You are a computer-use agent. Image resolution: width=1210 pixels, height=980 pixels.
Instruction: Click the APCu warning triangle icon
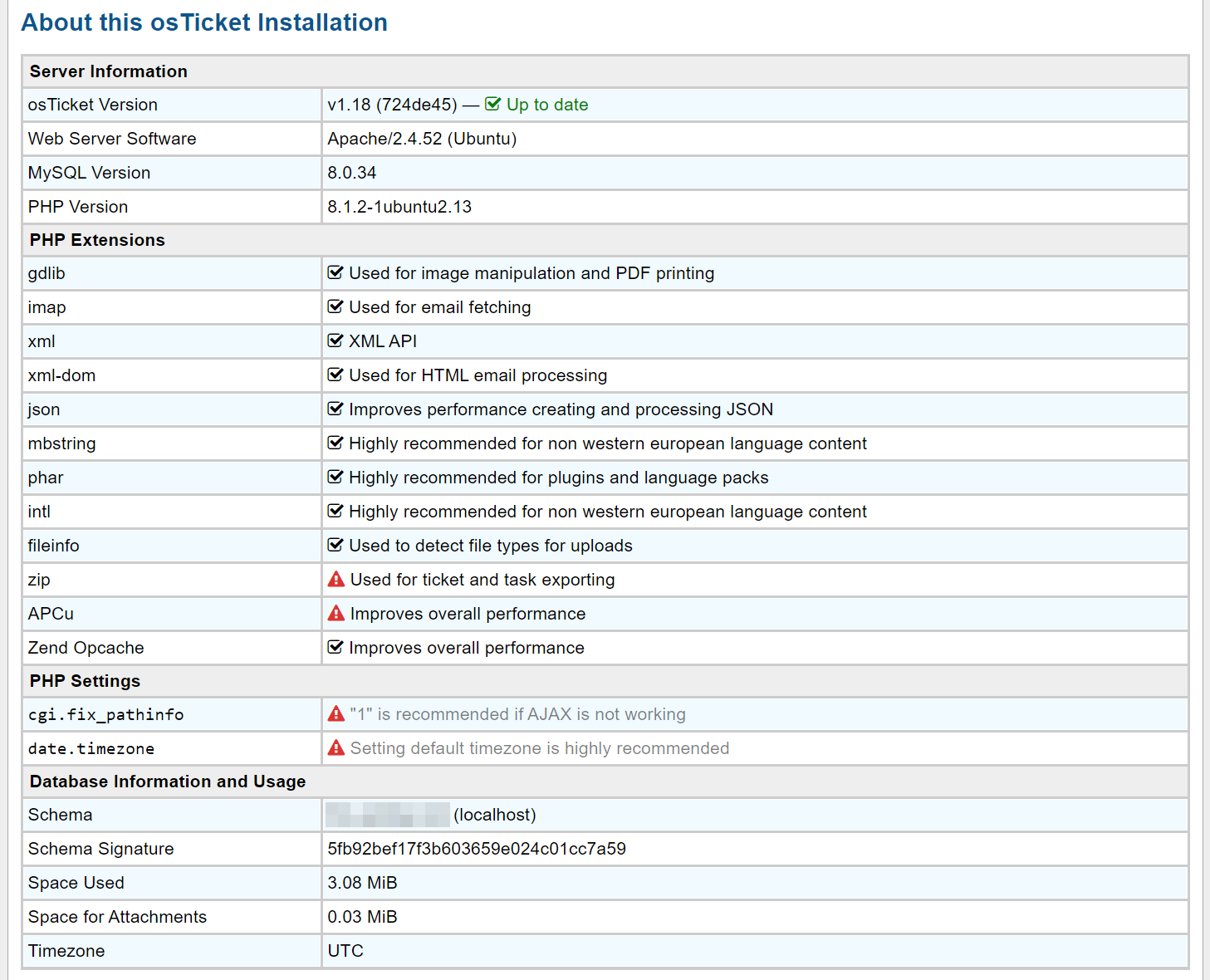pyautogui.click(x=336, y=613)
